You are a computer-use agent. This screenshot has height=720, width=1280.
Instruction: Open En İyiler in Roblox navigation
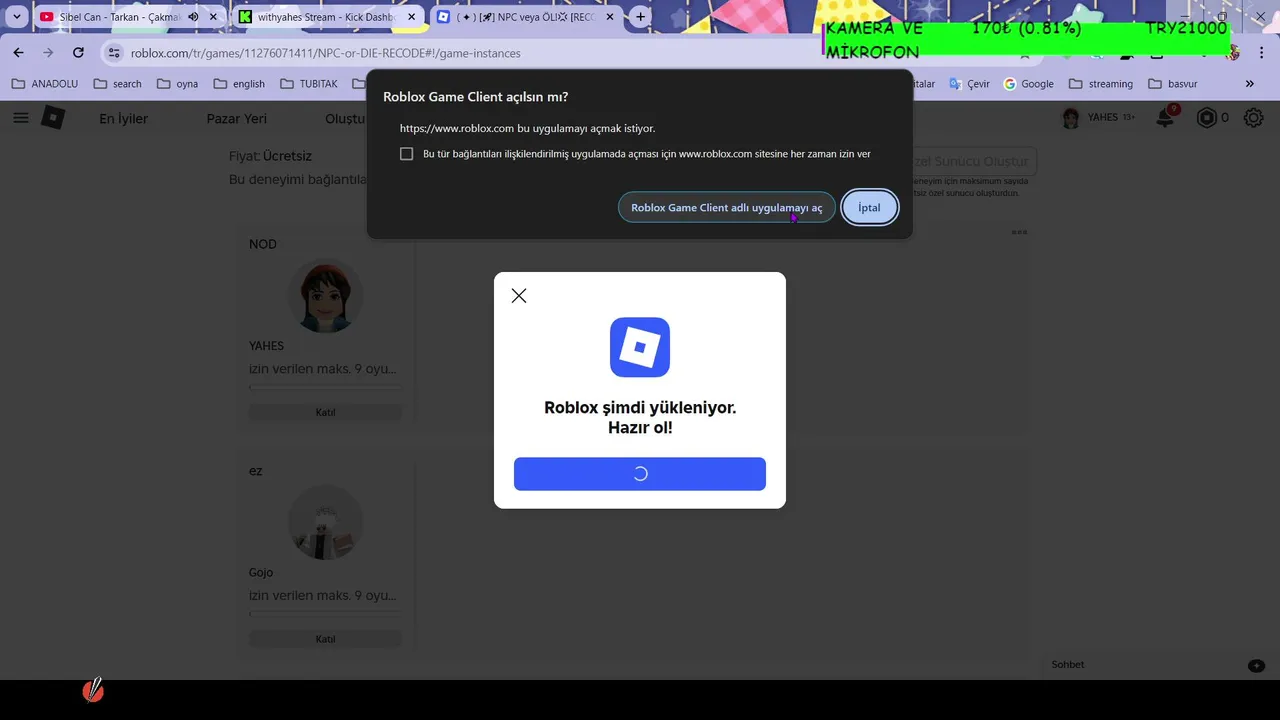(x=123, y=118)
